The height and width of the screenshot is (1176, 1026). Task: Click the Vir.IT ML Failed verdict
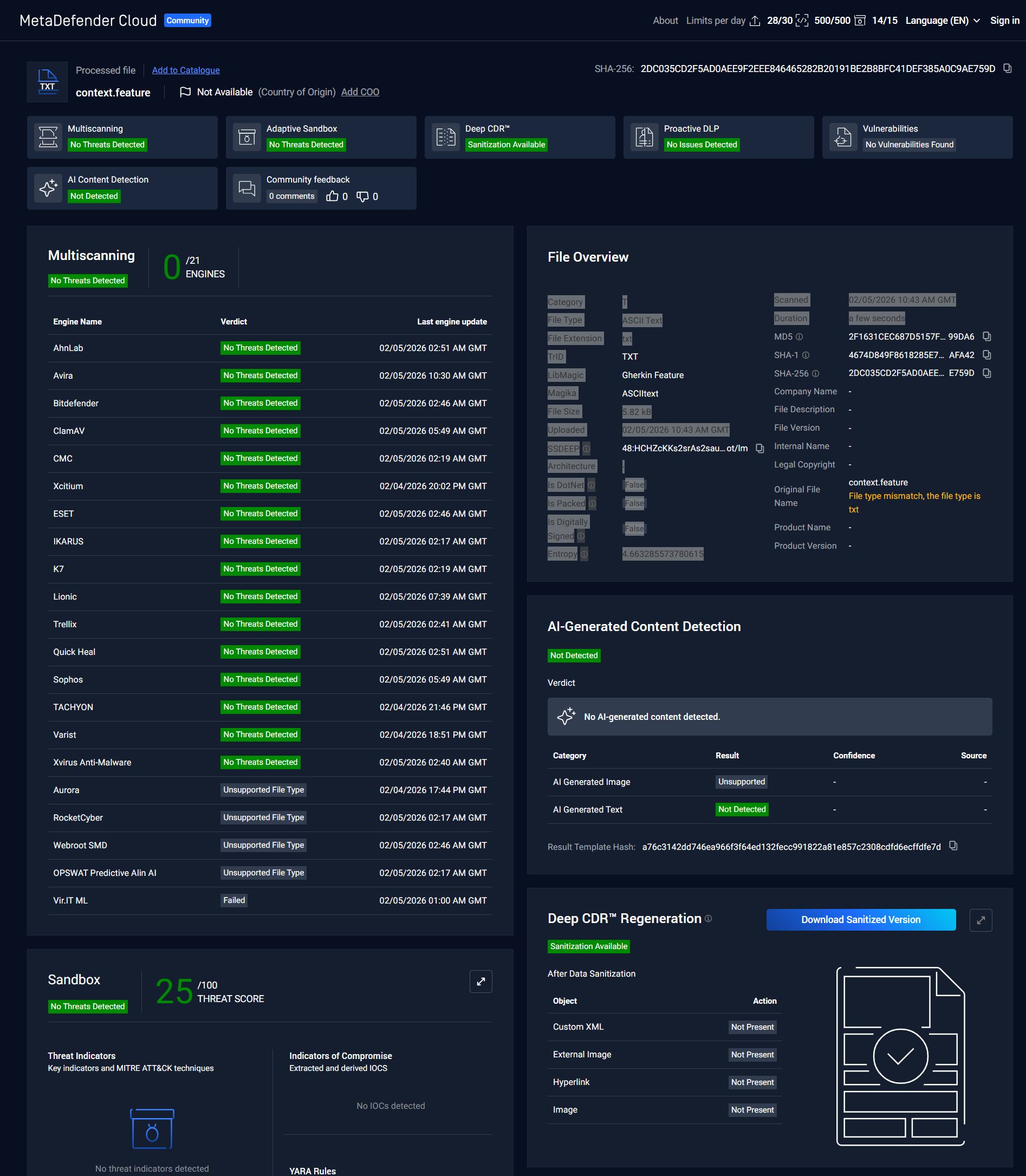coord(234,901)
